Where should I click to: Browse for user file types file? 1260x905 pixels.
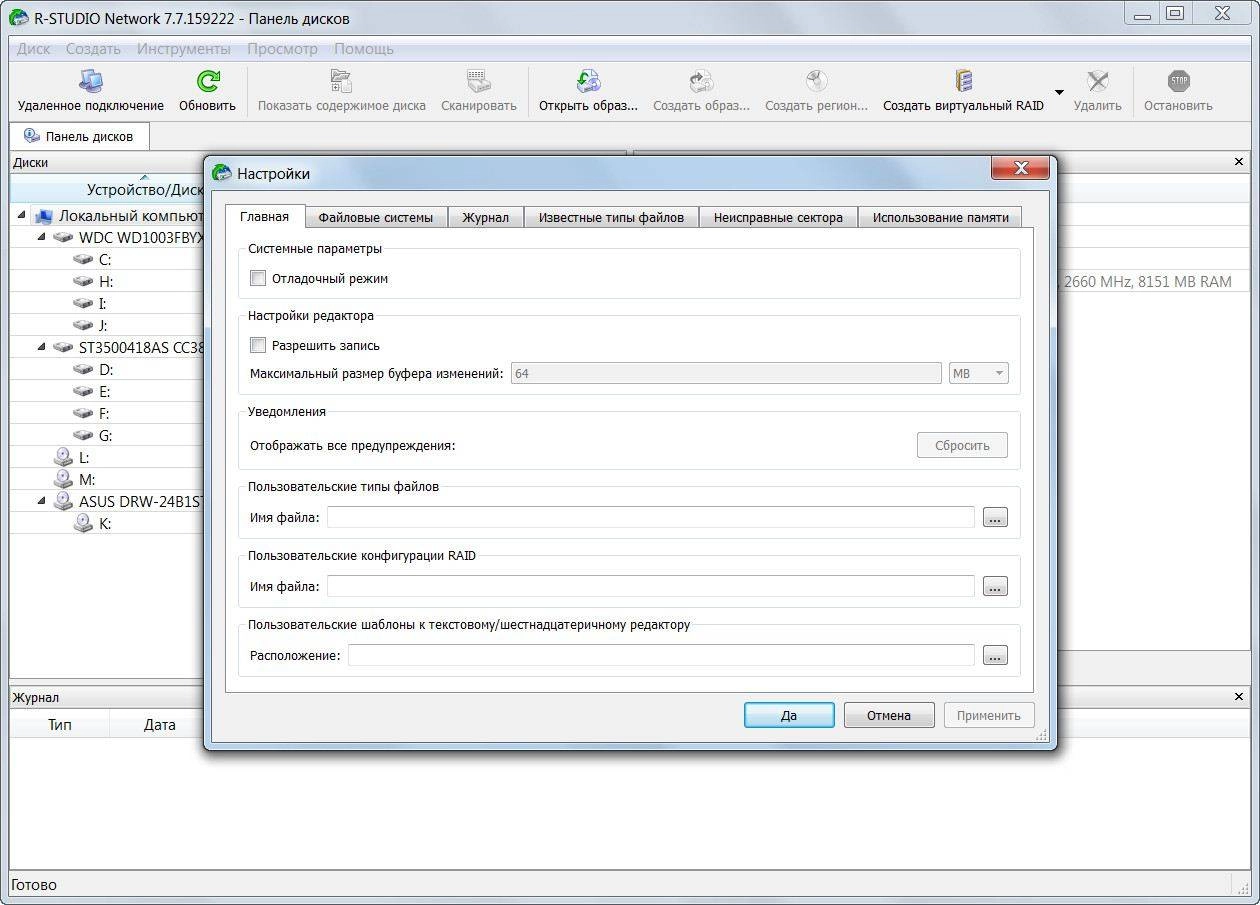(995, 518)
